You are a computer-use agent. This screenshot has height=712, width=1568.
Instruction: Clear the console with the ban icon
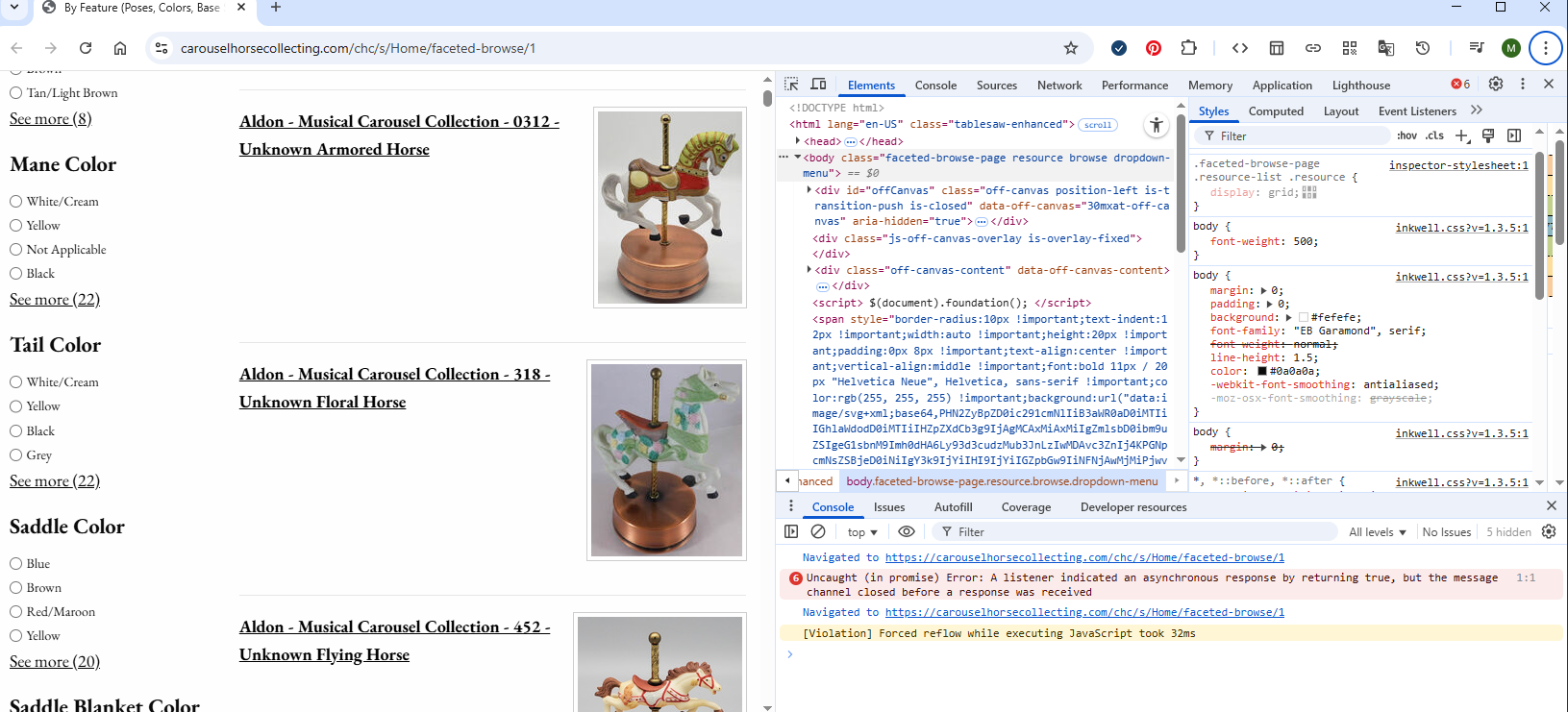tap(818, 531)
